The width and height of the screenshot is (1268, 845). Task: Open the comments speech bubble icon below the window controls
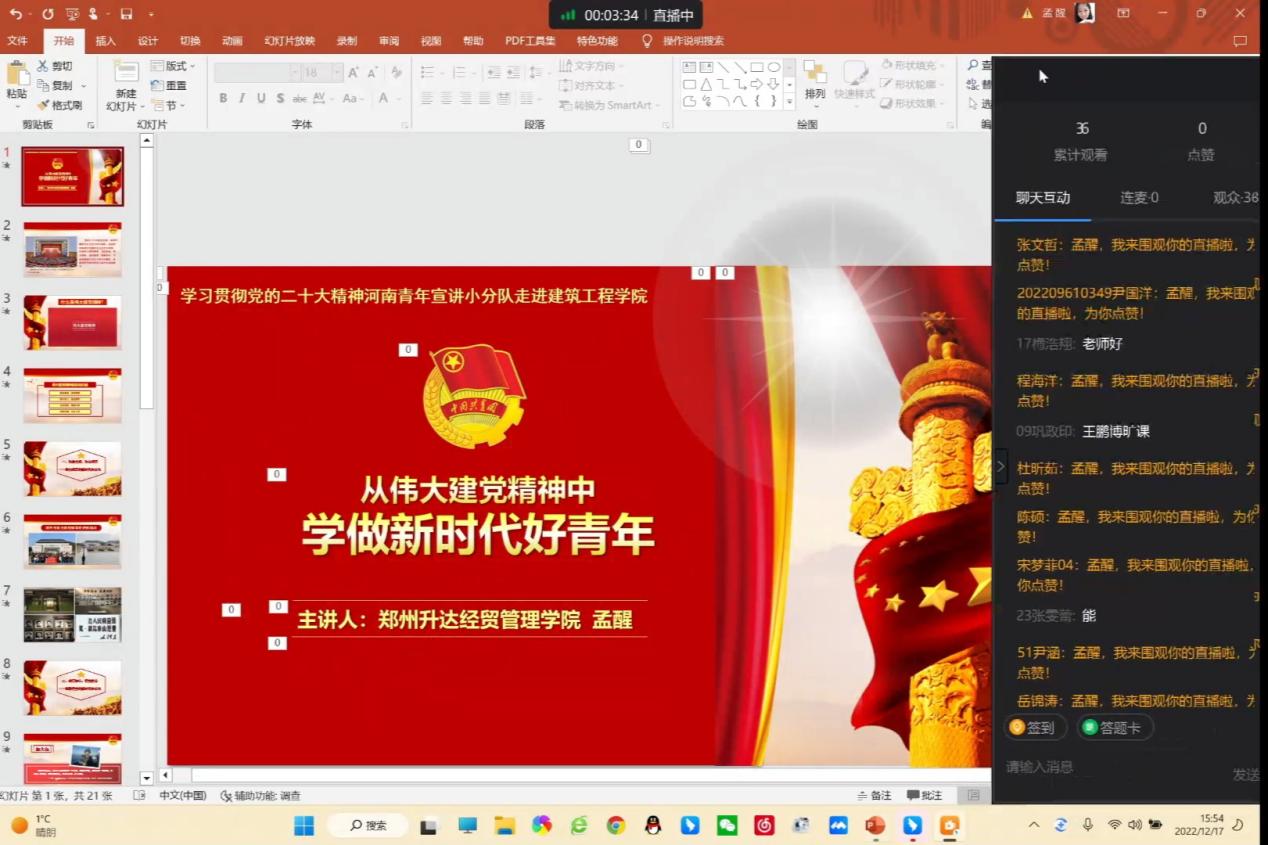click(x=1240, y=41)
